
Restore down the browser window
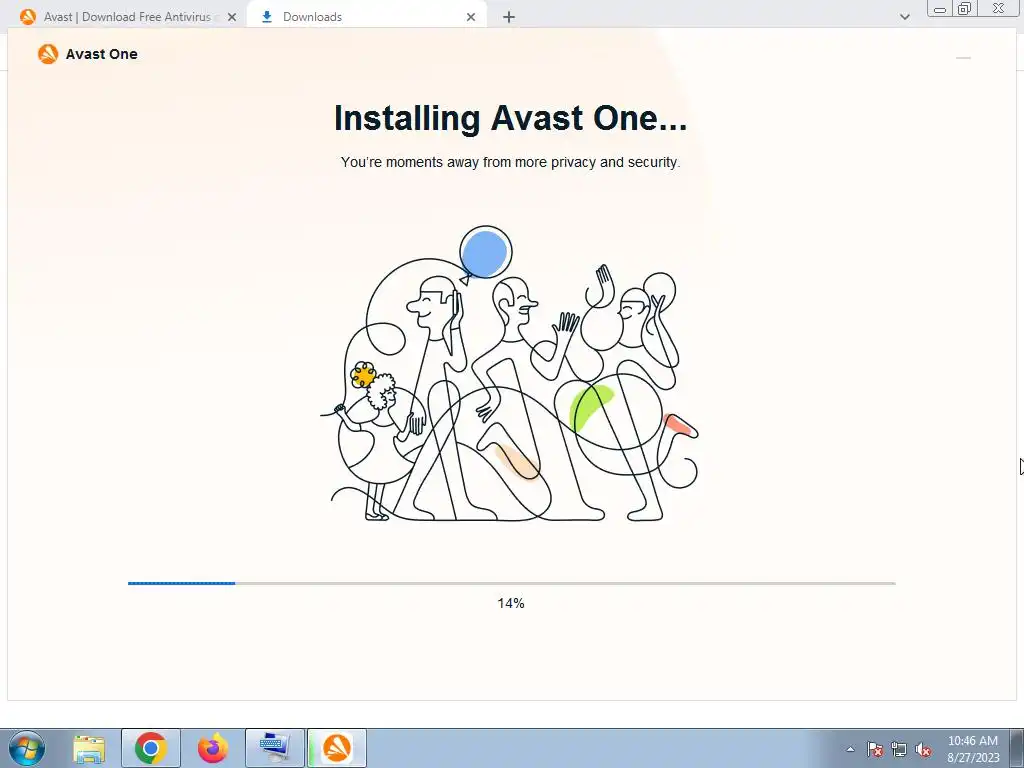(x=964, y=8)
